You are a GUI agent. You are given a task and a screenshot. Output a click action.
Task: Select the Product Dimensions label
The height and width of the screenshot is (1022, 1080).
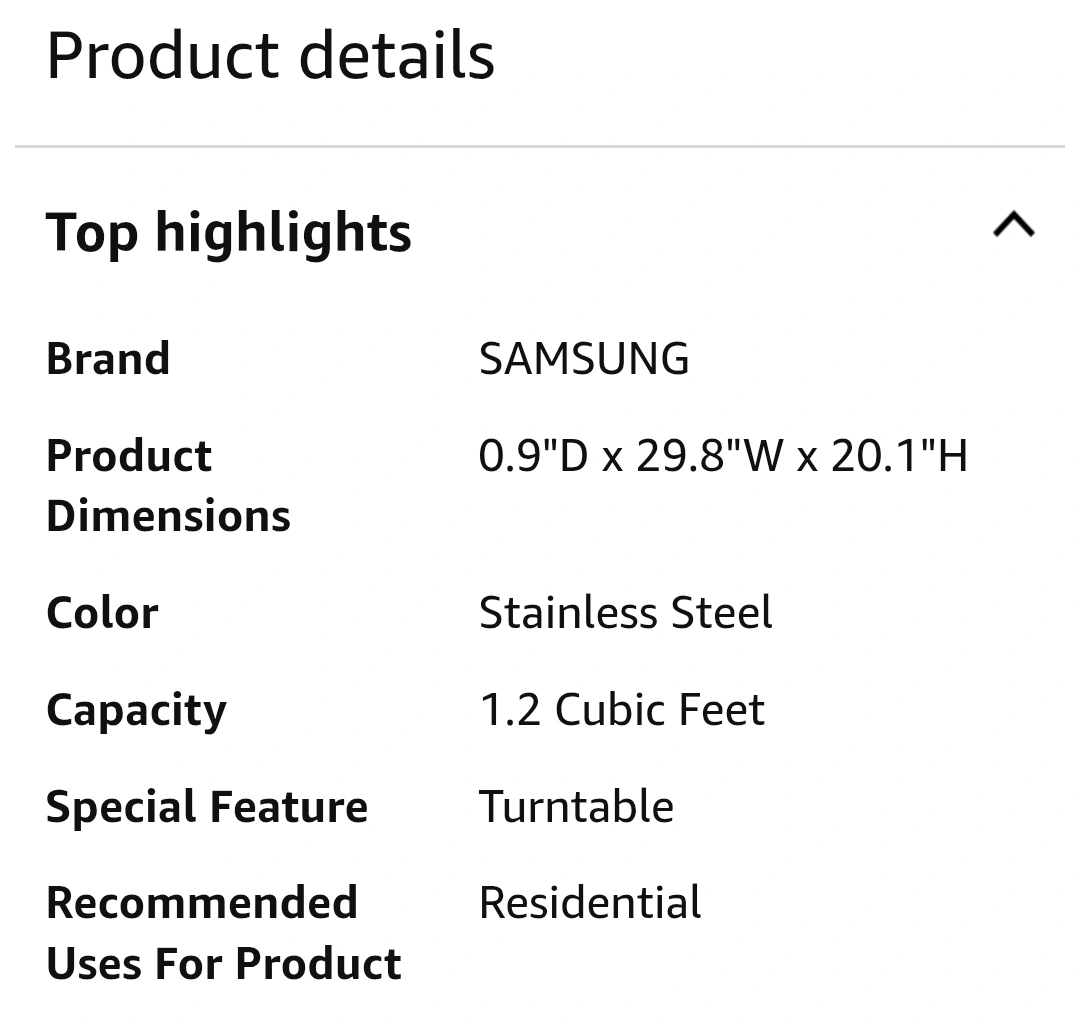coord(169,486)
